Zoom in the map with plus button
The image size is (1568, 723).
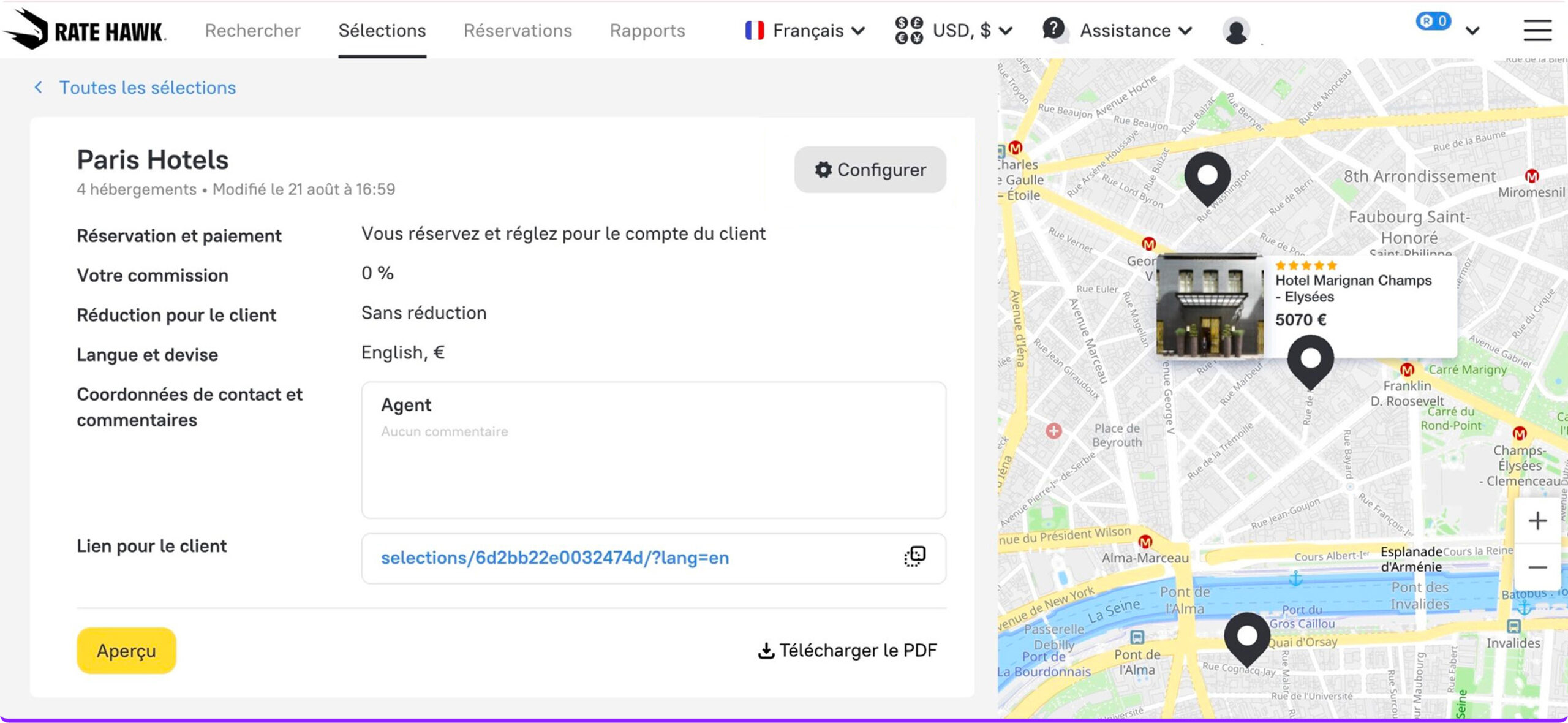[x=1537, y=521]
